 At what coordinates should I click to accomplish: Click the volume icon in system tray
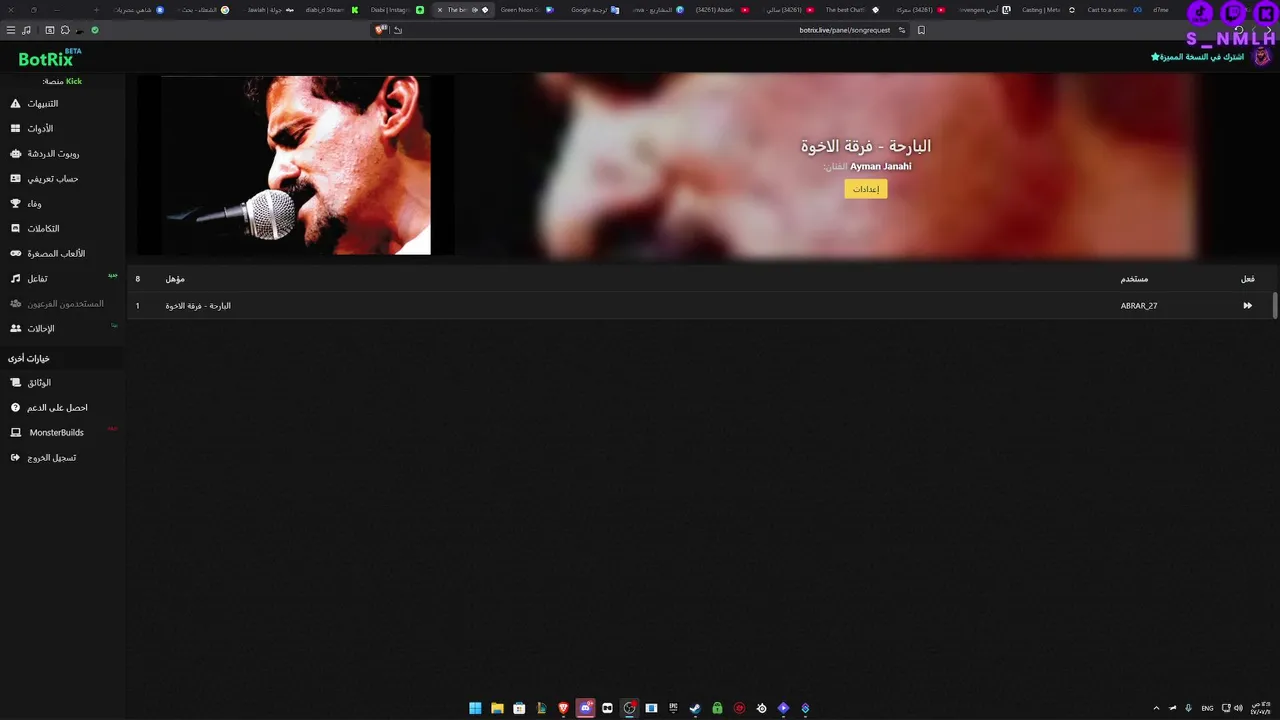[x=1240, y=708]
